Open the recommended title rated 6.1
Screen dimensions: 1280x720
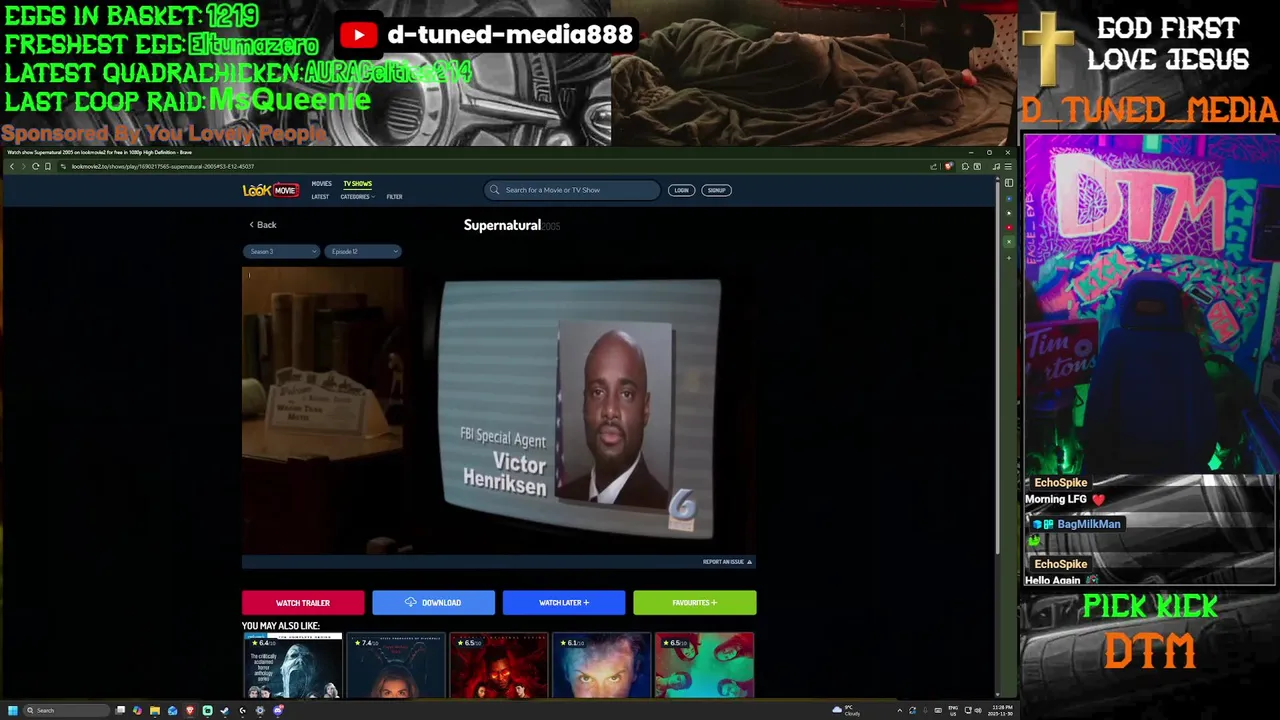[601, 665]
